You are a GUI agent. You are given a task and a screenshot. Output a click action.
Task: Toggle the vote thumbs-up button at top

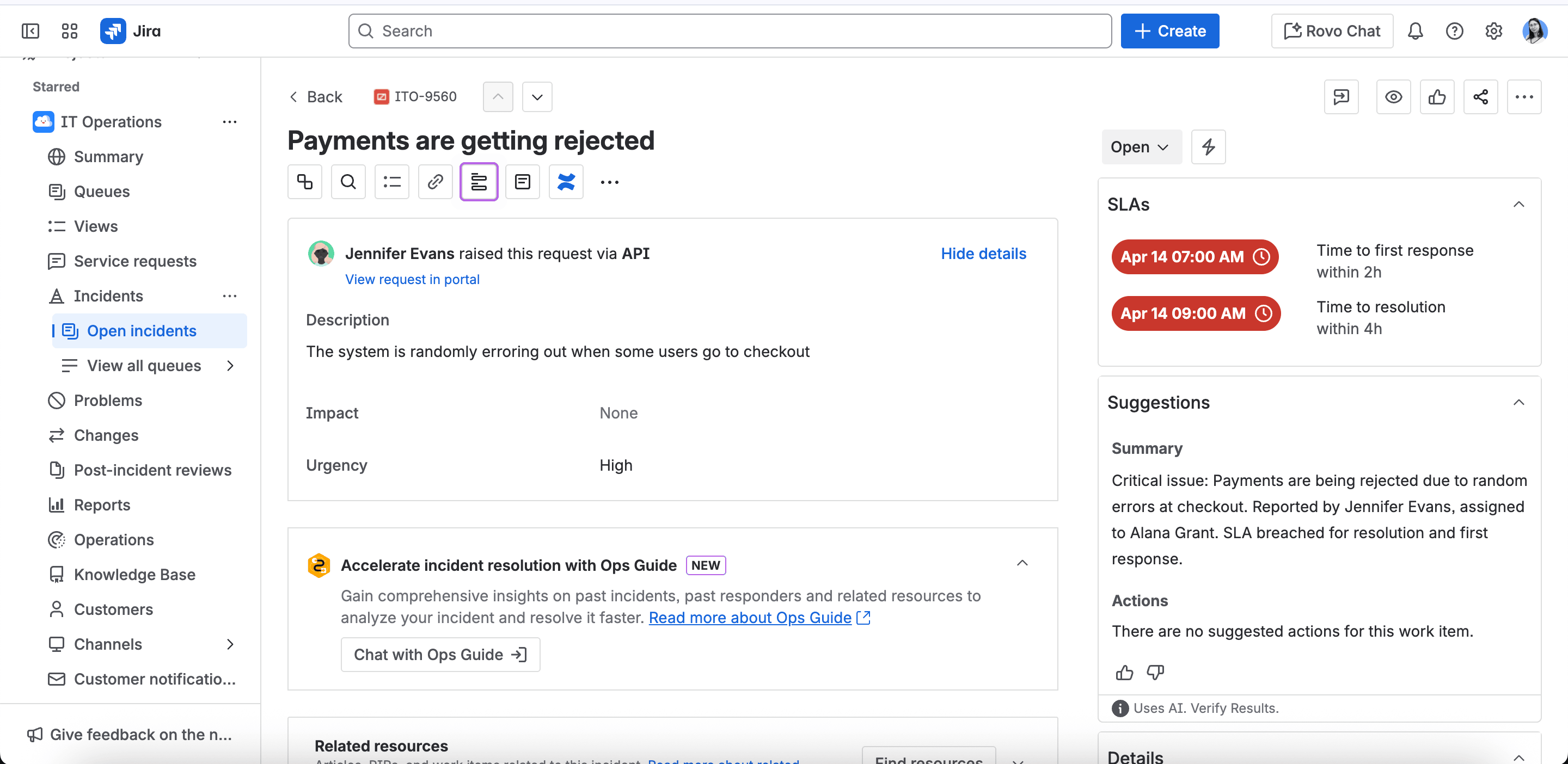point(1437,97)
